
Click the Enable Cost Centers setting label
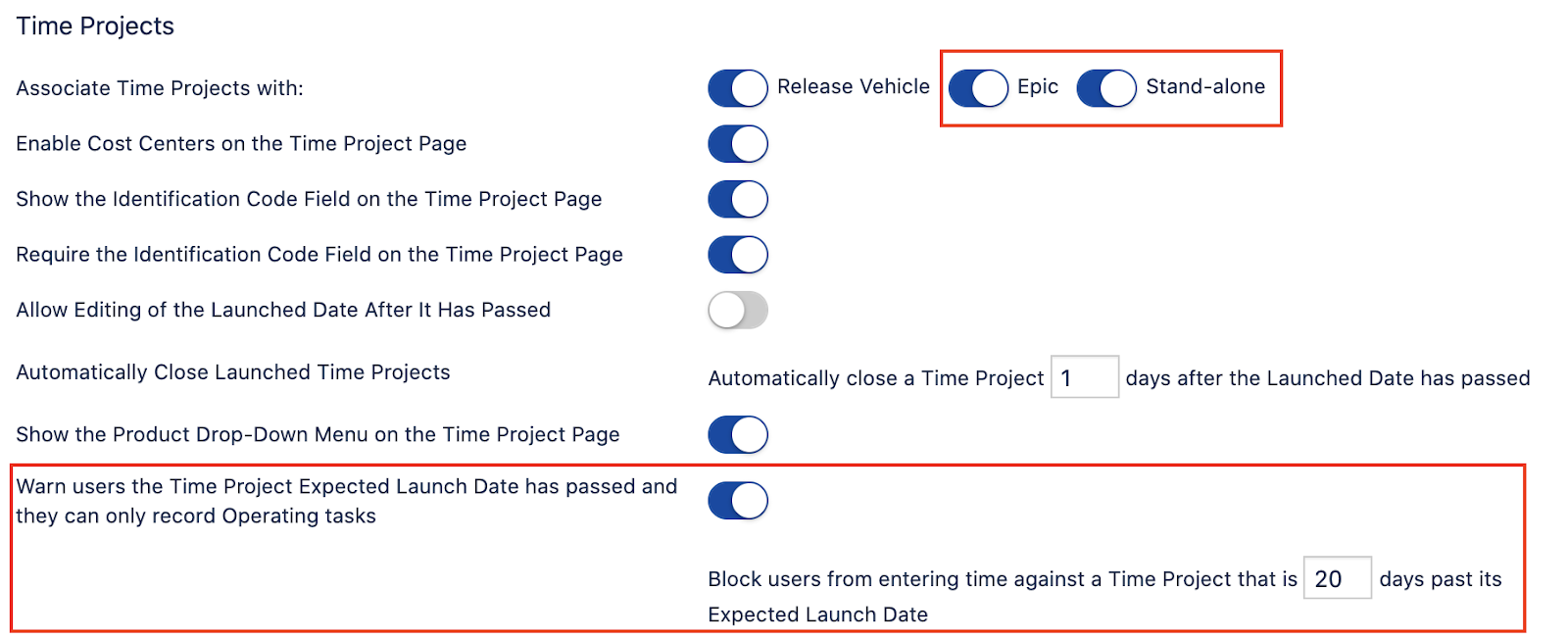241,144
